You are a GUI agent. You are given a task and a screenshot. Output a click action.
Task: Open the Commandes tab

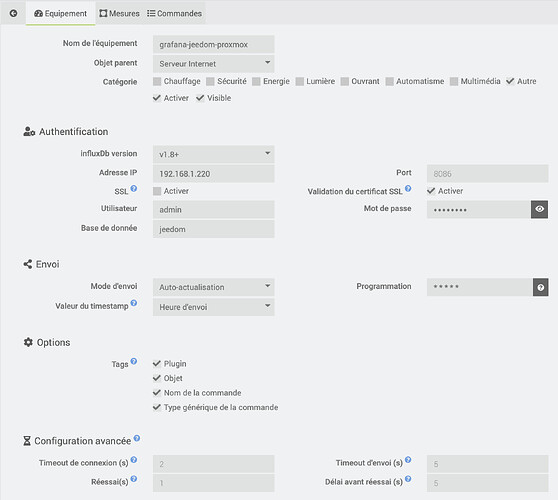coord(174,14)
